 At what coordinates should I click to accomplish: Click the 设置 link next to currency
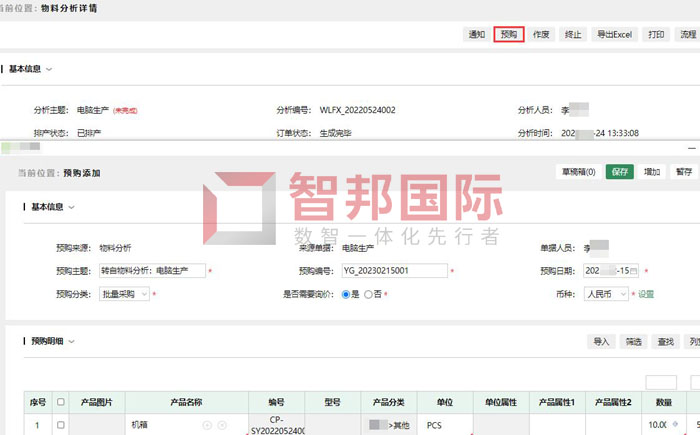click(x=646, y=295)
